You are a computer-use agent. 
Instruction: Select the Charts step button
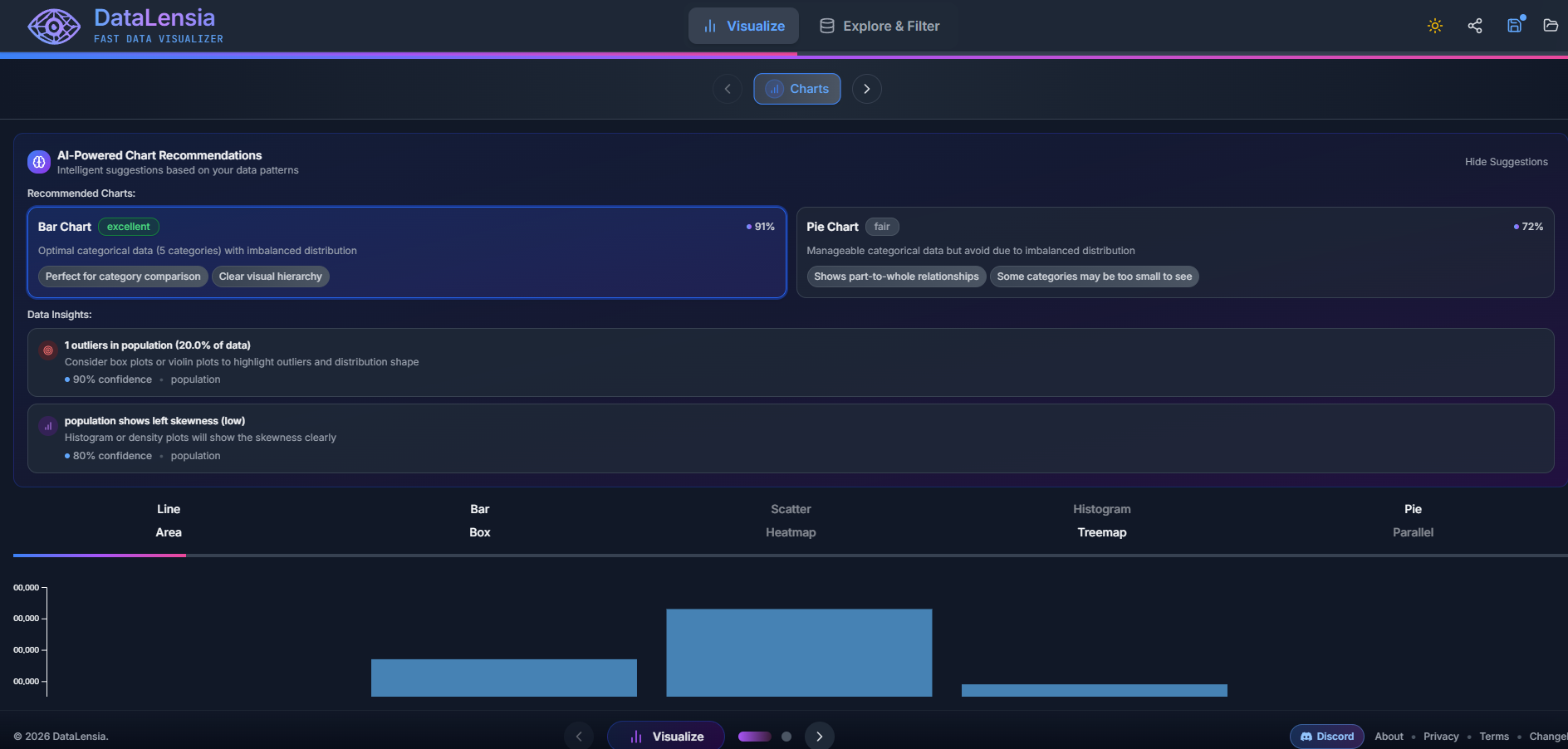click(x=797, y=89)
